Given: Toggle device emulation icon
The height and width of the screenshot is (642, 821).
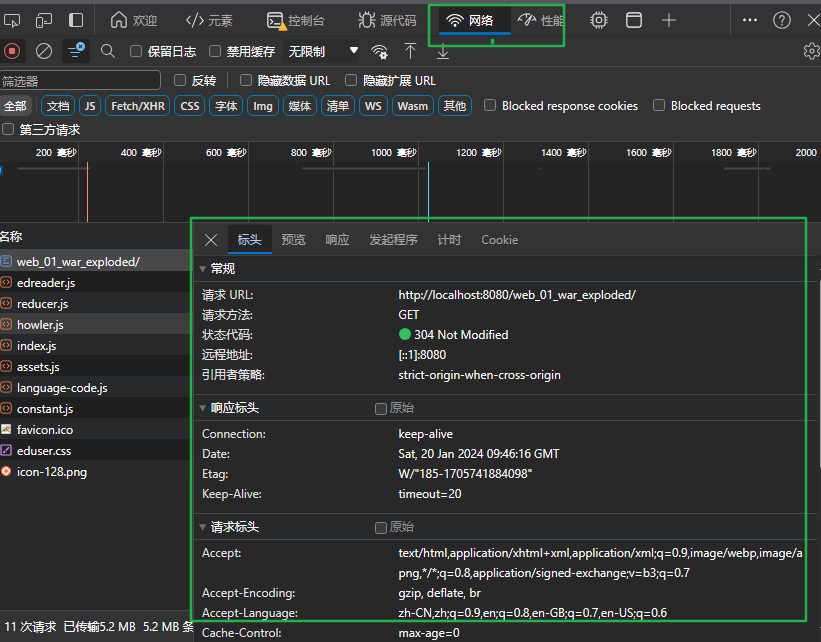Looking at the screenshot, I should point(43,20).
